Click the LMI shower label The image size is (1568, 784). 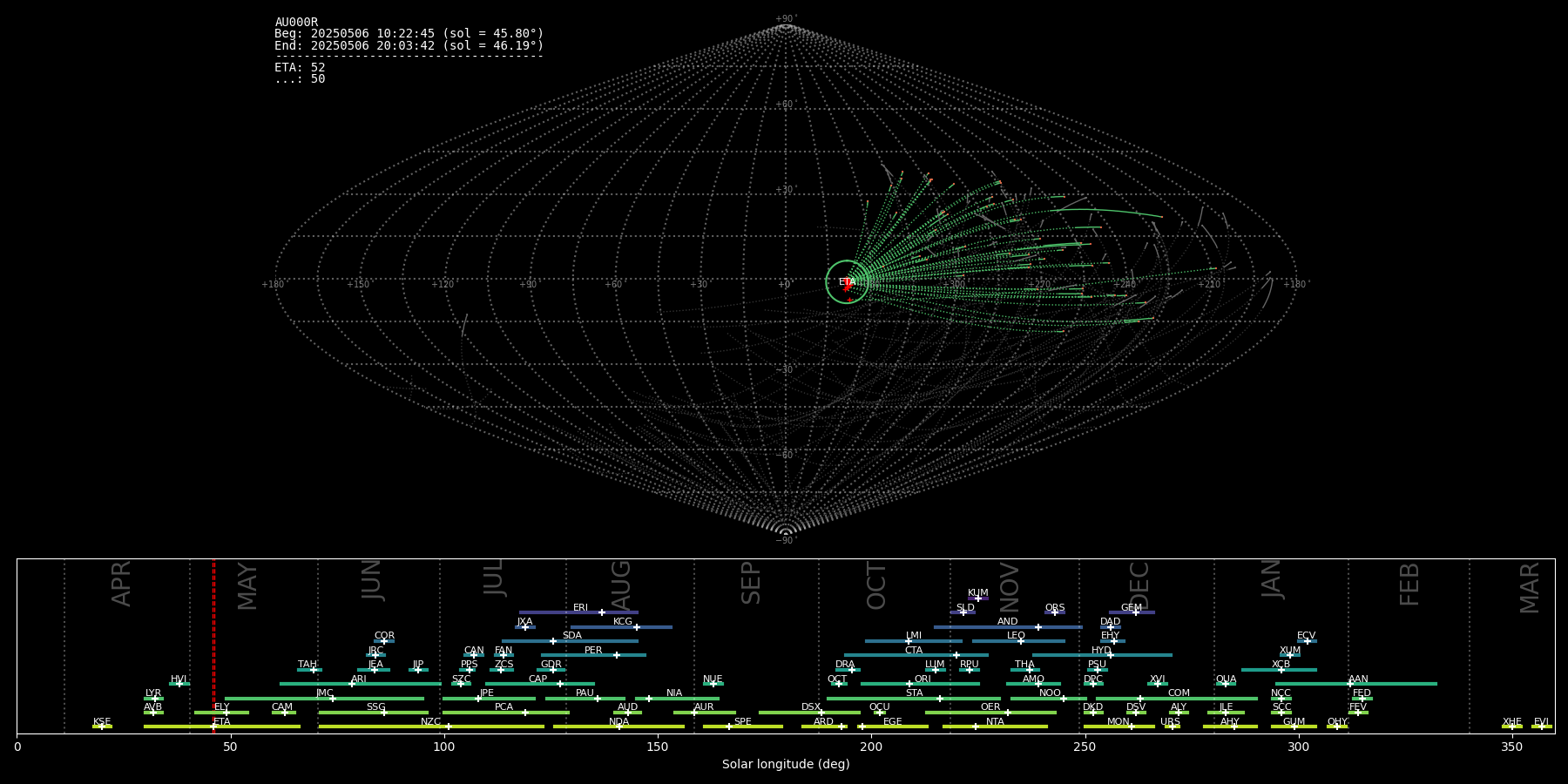[x=914, y=636]
